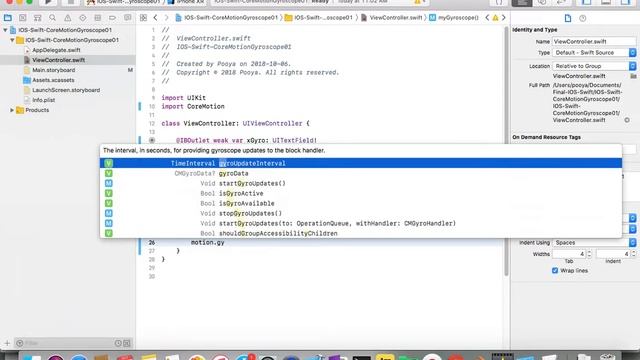Toggle the Wrap lines checkbox
The width and height of the screenshot is (640, 360).
point(555,271)
